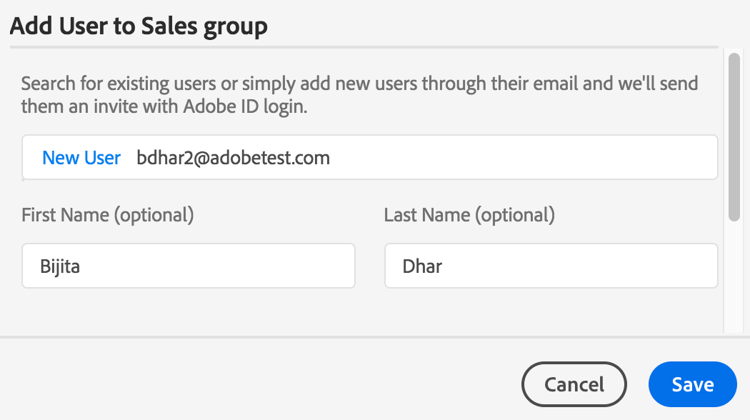Image resolution: width=750 pixels, height=420 pixels.
Task: Cancel adding the user
Action: [x=574, y=384]
